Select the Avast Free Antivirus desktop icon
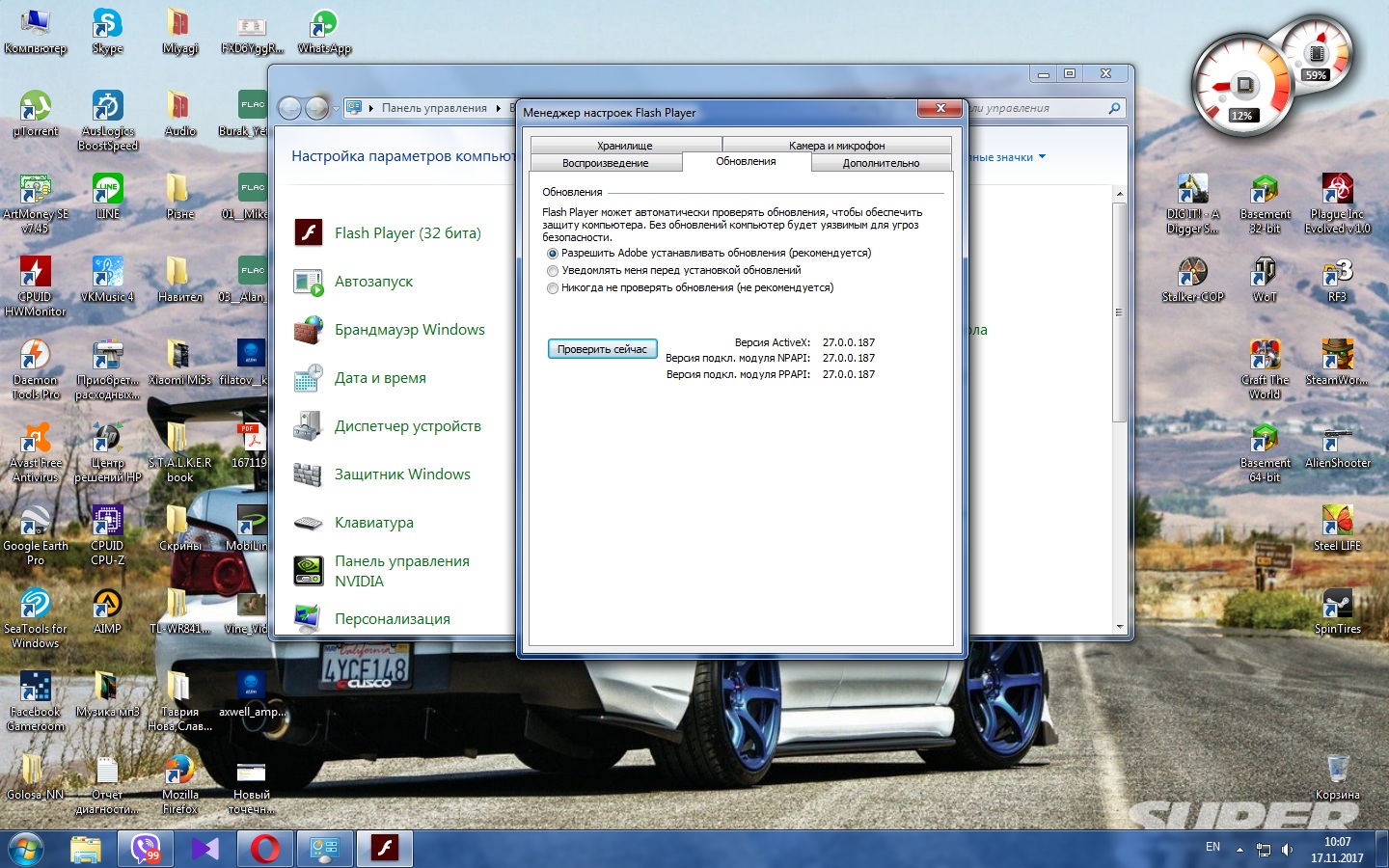The height and width of the screenshot is (868, 1389). click(36, 453)
